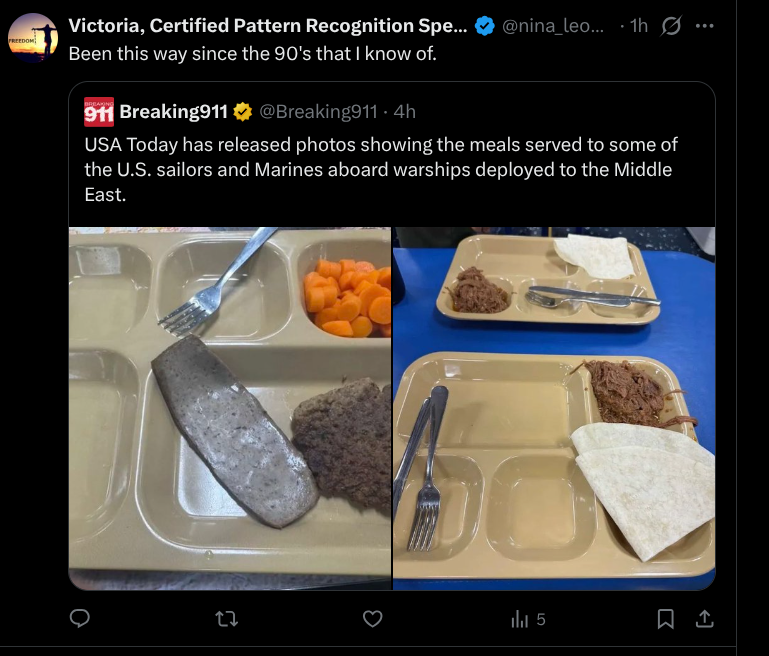769x656 pixels.
Task: Like the post with the heart
Action: (x=372, y=619)
